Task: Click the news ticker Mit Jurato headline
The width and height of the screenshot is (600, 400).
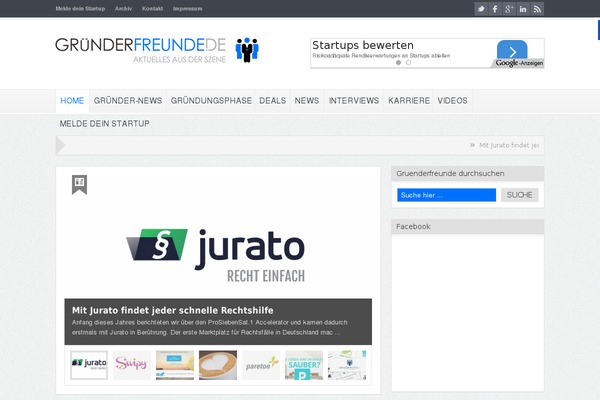Action: (x=509, y=145)
